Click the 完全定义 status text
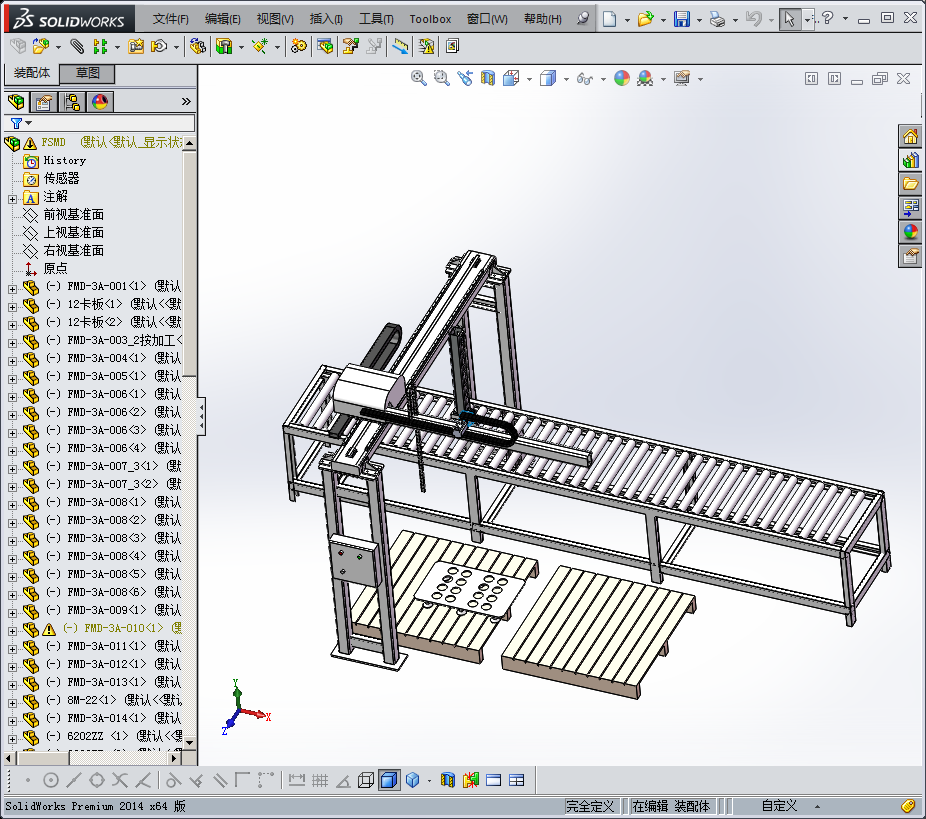This screenshot has width=926, height=819. tap(589, 806)
